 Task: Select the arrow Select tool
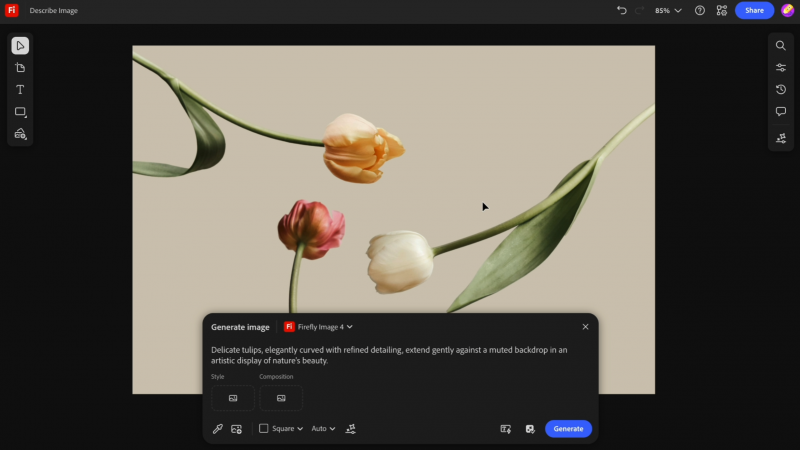(x=20, y=46)
